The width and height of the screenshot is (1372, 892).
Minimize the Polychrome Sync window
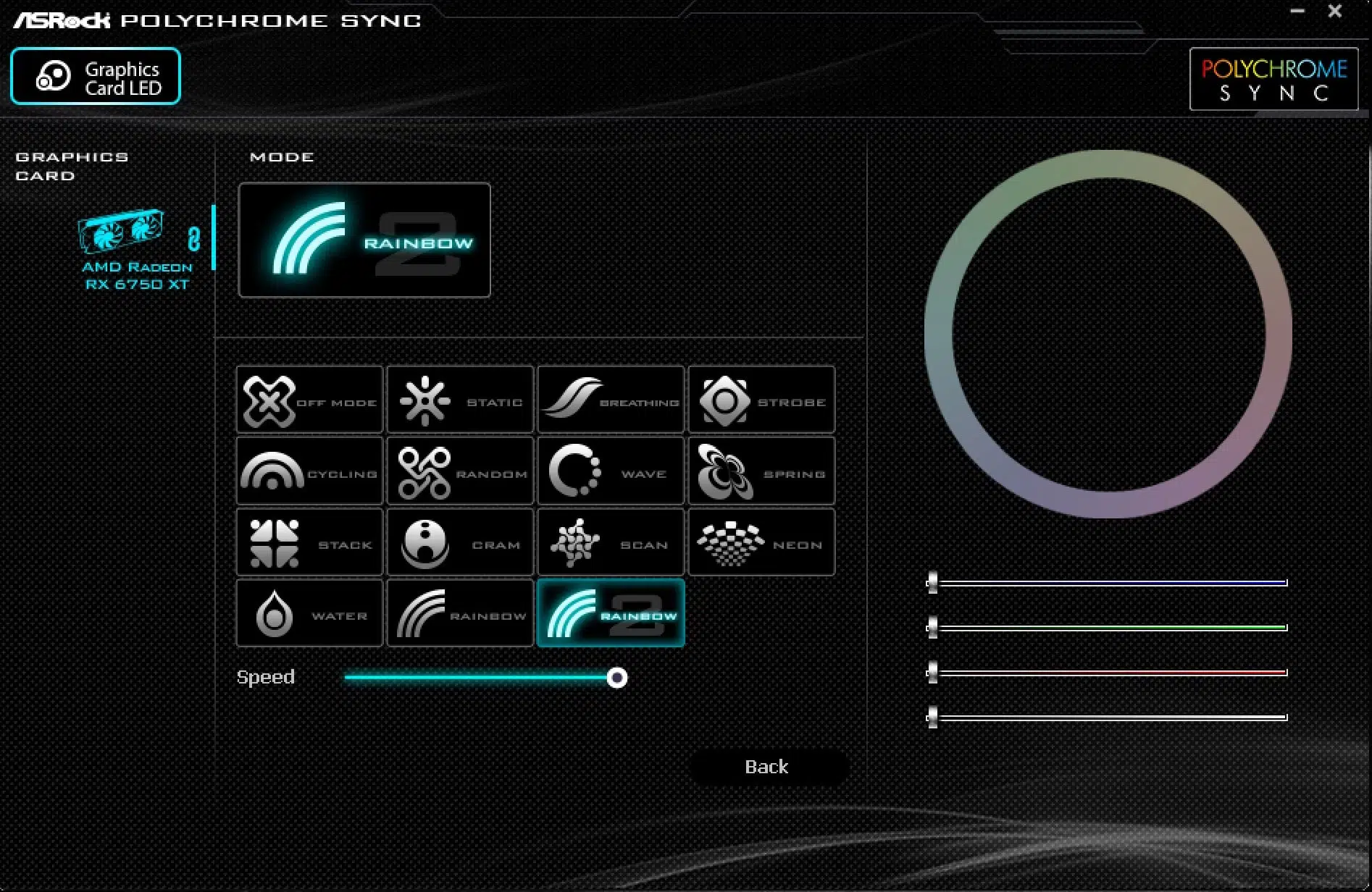(x=1297, y=11)
